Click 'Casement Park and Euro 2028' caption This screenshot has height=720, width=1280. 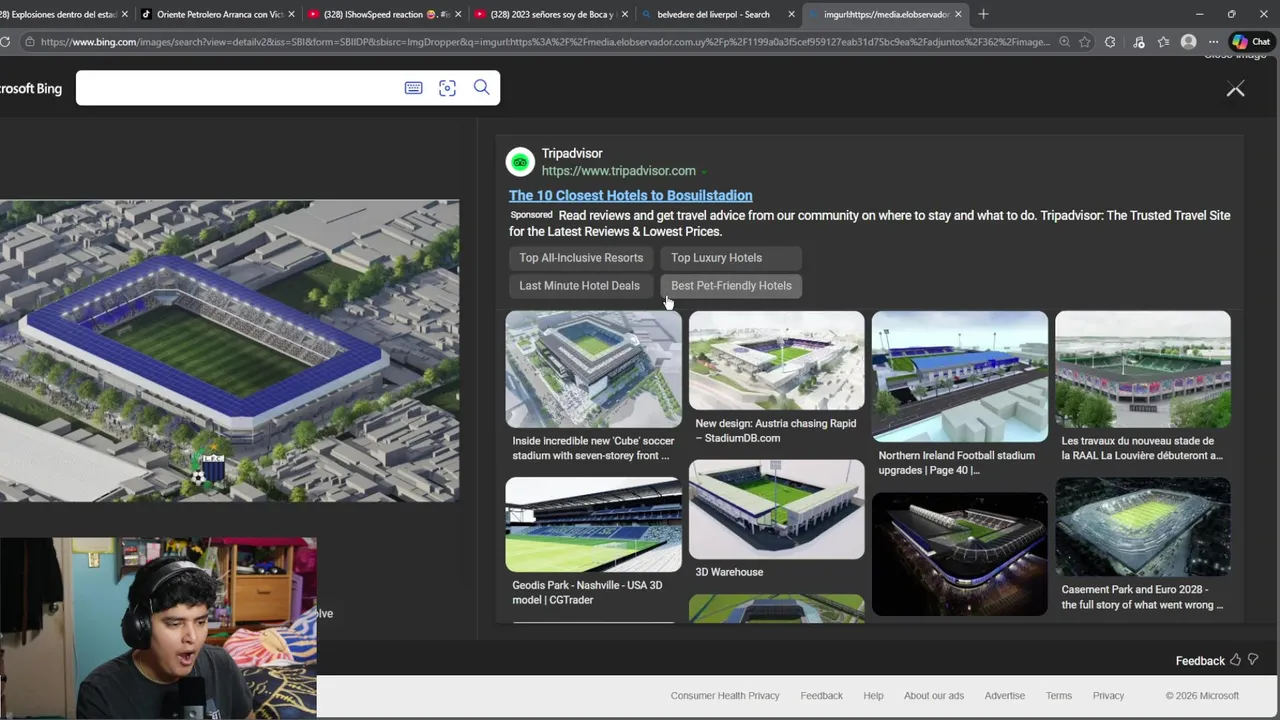[1142, 597]
